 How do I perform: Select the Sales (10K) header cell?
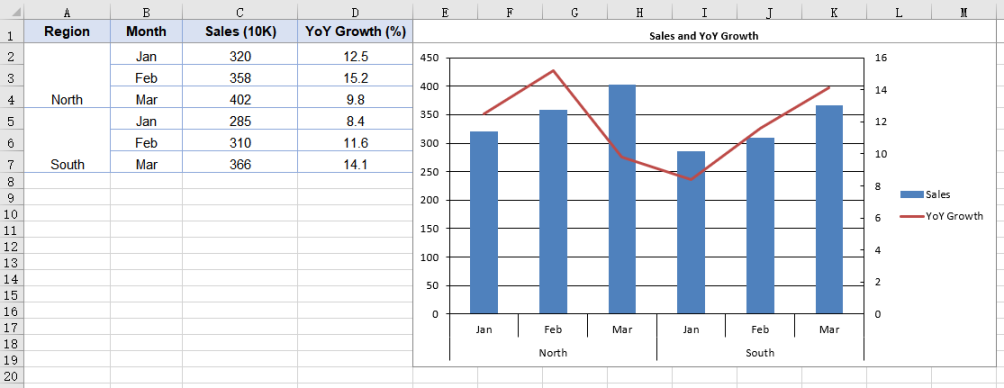coord(240,31)
